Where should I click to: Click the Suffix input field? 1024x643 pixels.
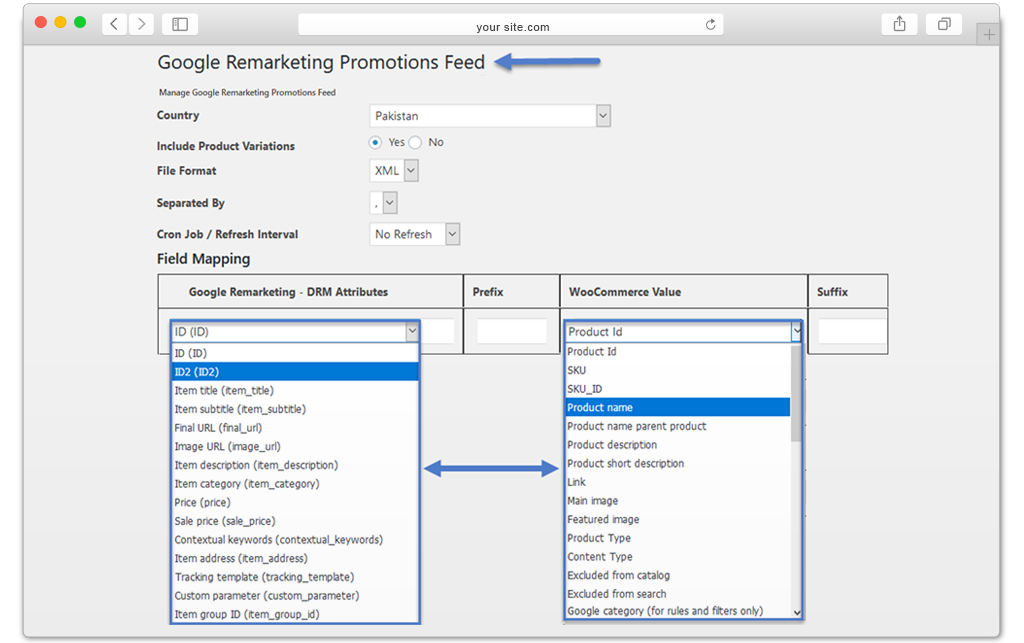pyautogui.click(x=852, y=332)
